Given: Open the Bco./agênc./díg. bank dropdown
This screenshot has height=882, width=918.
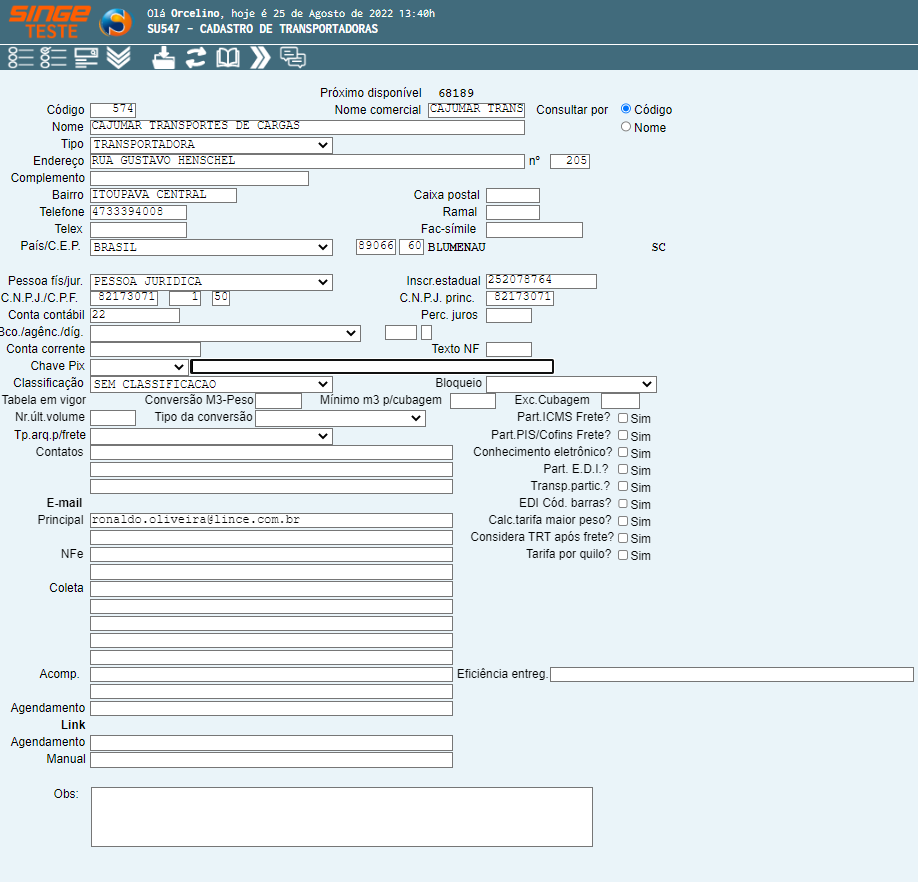Looking at the screenshot, I should click(225, 333).
